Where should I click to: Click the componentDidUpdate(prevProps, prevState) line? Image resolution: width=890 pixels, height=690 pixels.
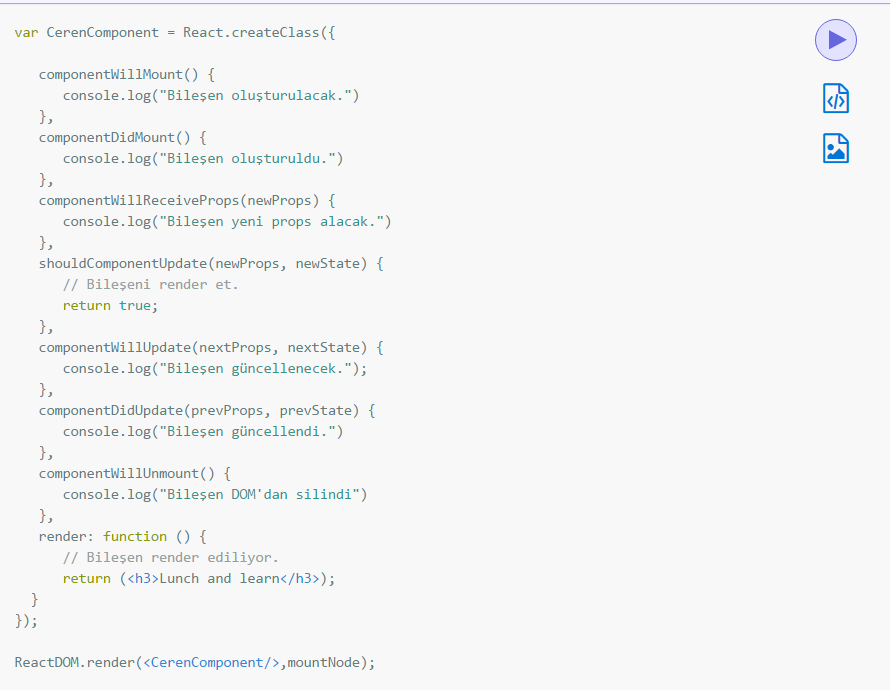tap(207, 411)
